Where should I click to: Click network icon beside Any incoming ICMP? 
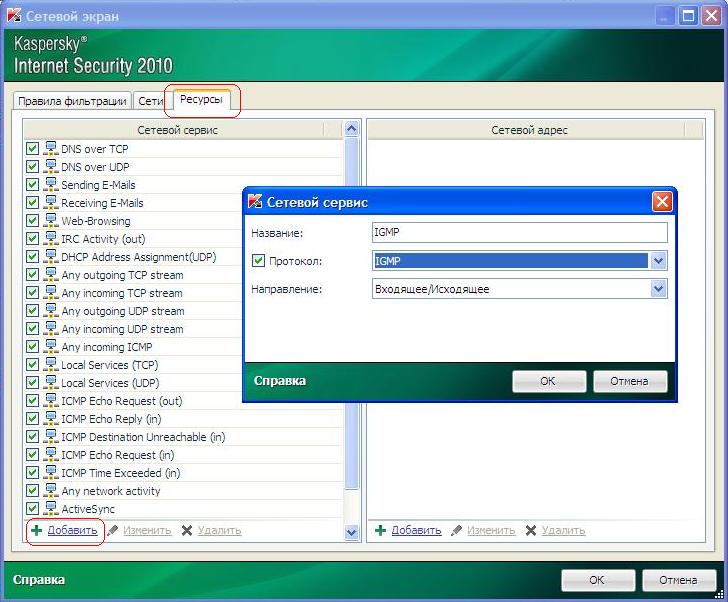51,347
